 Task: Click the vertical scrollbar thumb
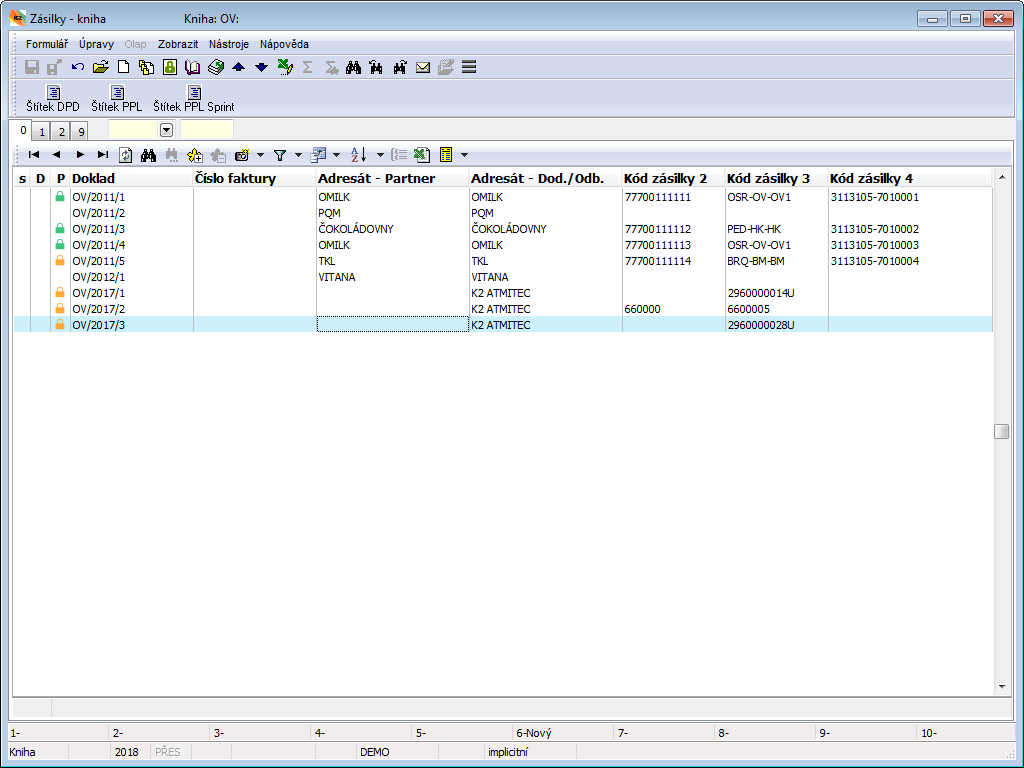tap(1001, 432)
